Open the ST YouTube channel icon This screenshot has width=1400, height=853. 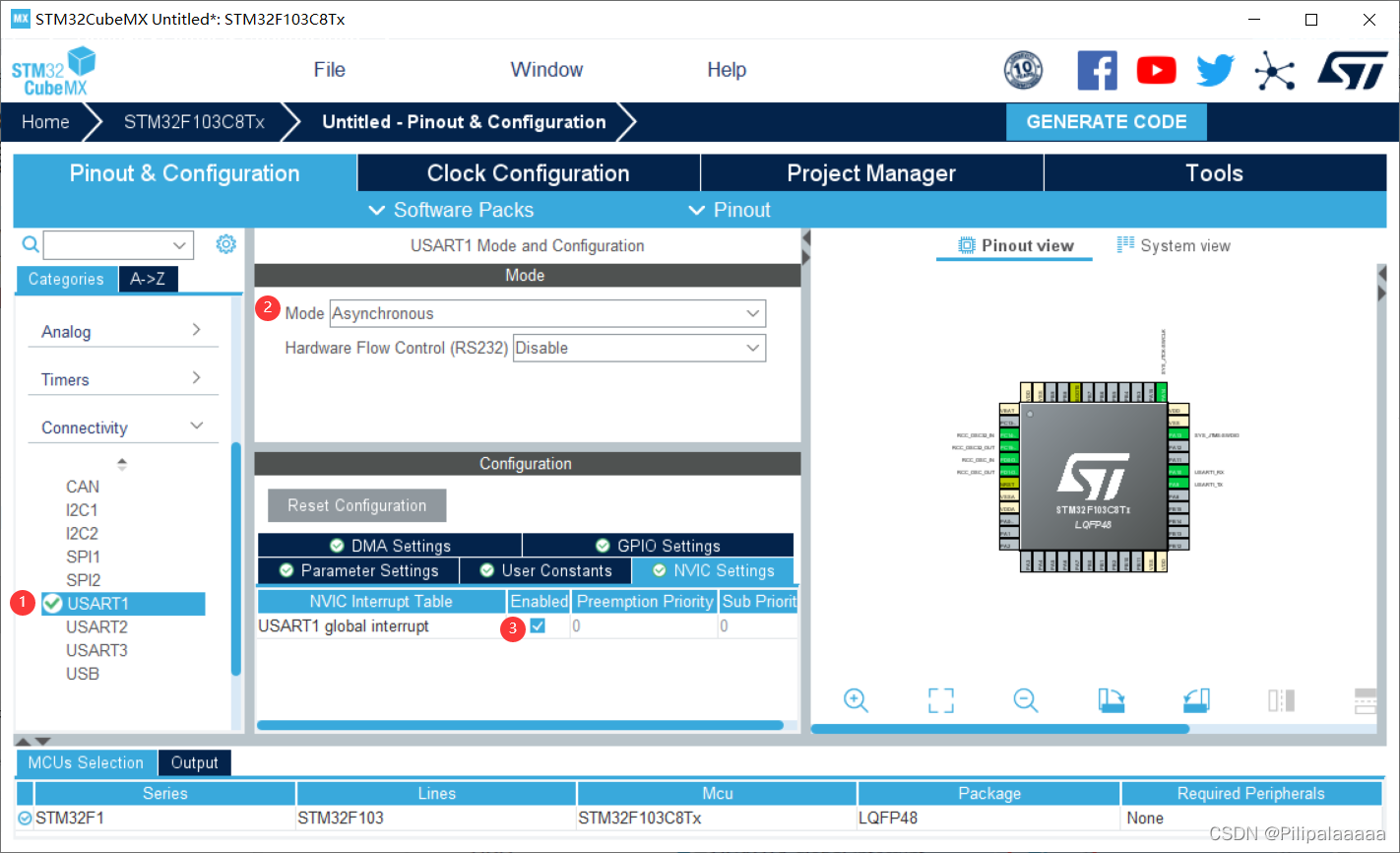pyautogui.click(x=1156, y=70)
